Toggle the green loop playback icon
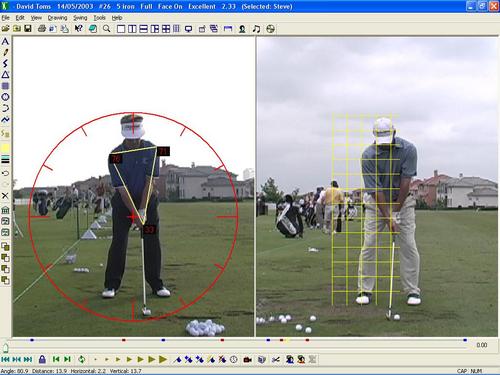 point(81,359)
